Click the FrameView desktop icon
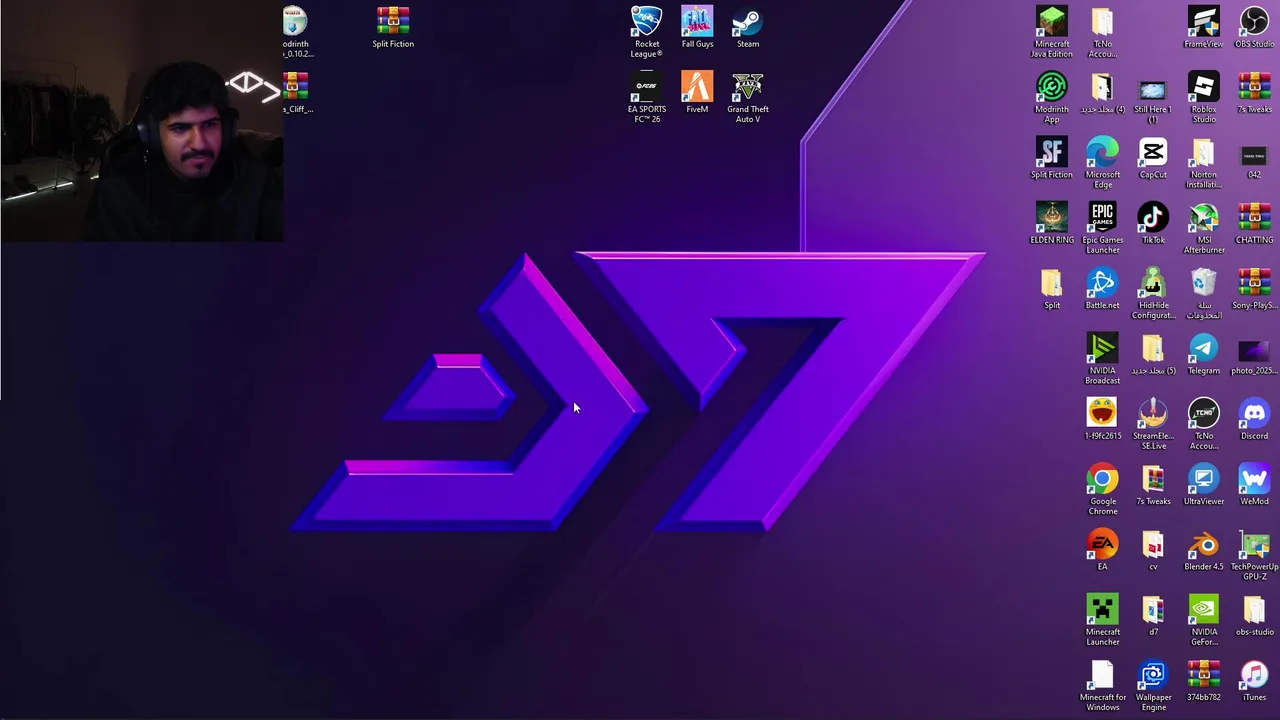The height and width of the screenshot is (720, 1280). point(1203,27)
